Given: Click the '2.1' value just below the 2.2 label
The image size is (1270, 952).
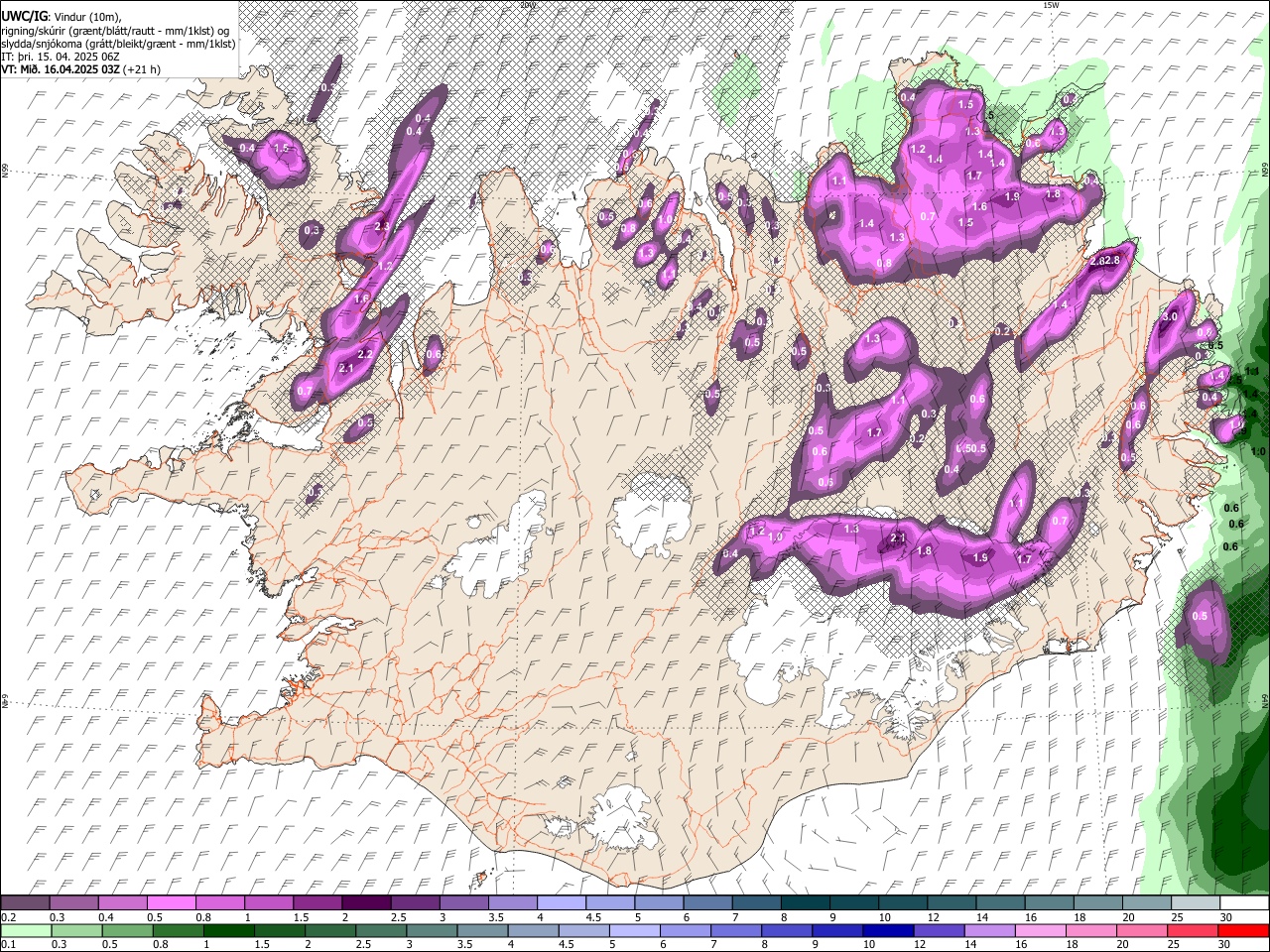Looking at the screenshot, I should [346, 368].
